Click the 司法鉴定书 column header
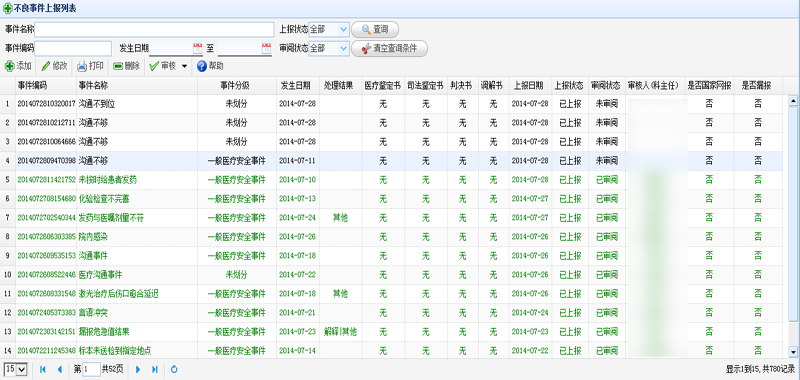 pos(426,85)
